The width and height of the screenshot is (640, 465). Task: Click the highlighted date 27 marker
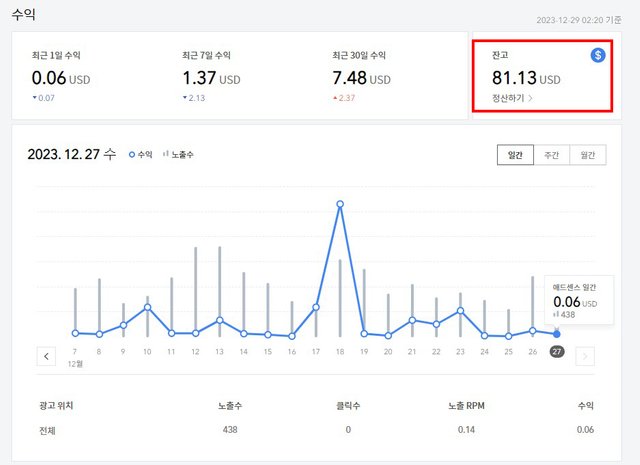tap(557, 352)
